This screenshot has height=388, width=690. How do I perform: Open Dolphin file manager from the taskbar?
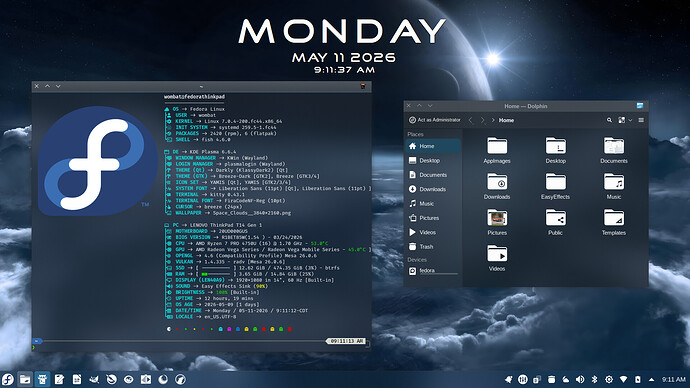pyautogui.click(x=25, y=379)
